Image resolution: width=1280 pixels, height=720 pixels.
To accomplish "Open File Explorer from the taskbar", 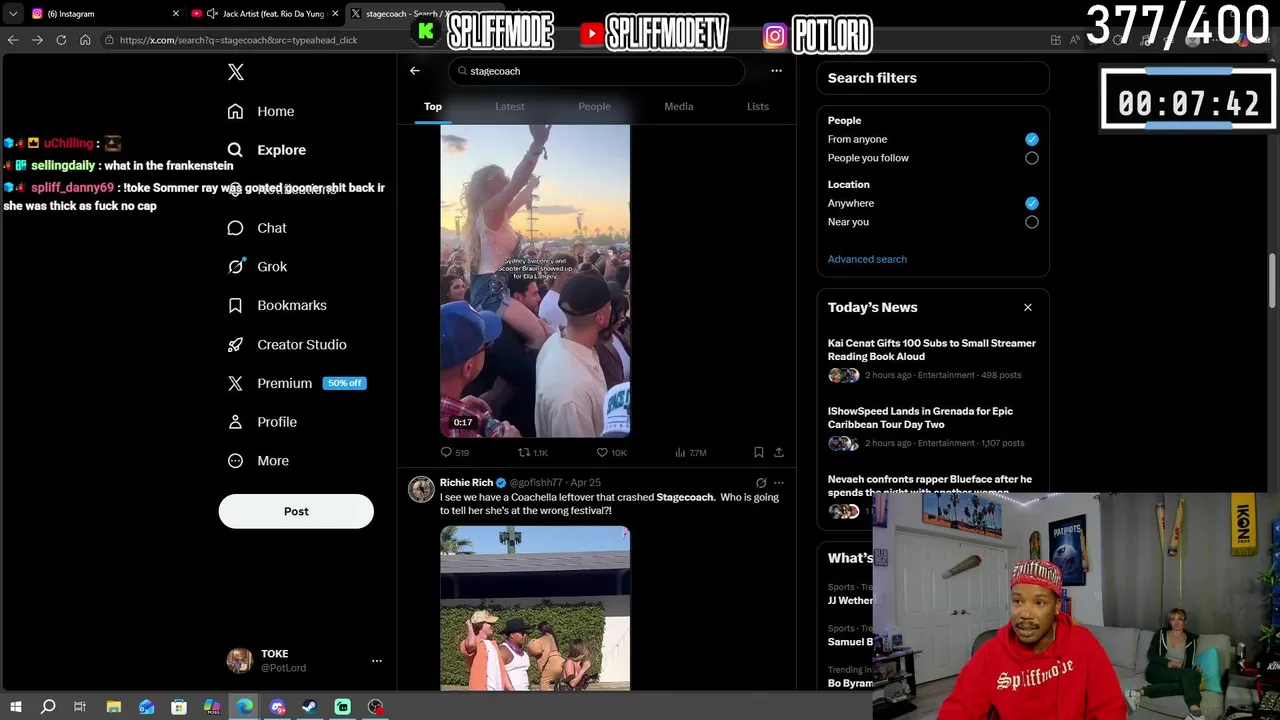I will click(114, 707).
